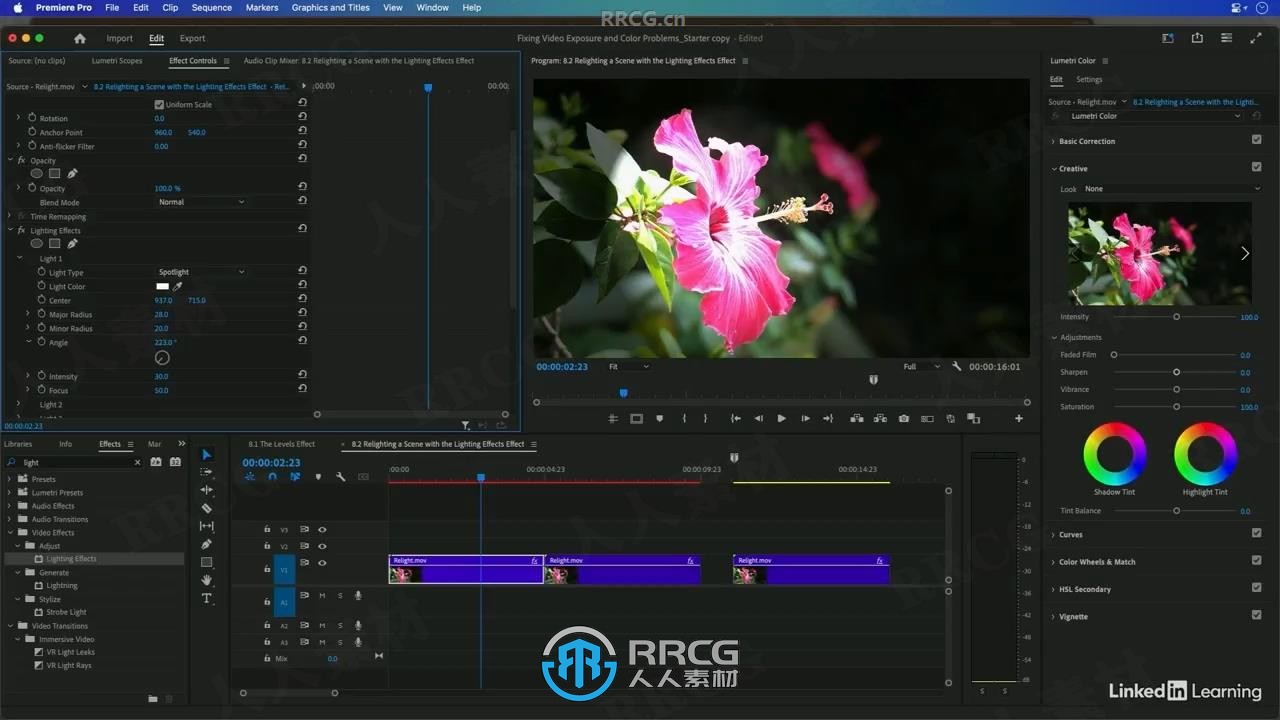Open Share icon in top right header
1280x720 pixels.
click(1197, 38)
